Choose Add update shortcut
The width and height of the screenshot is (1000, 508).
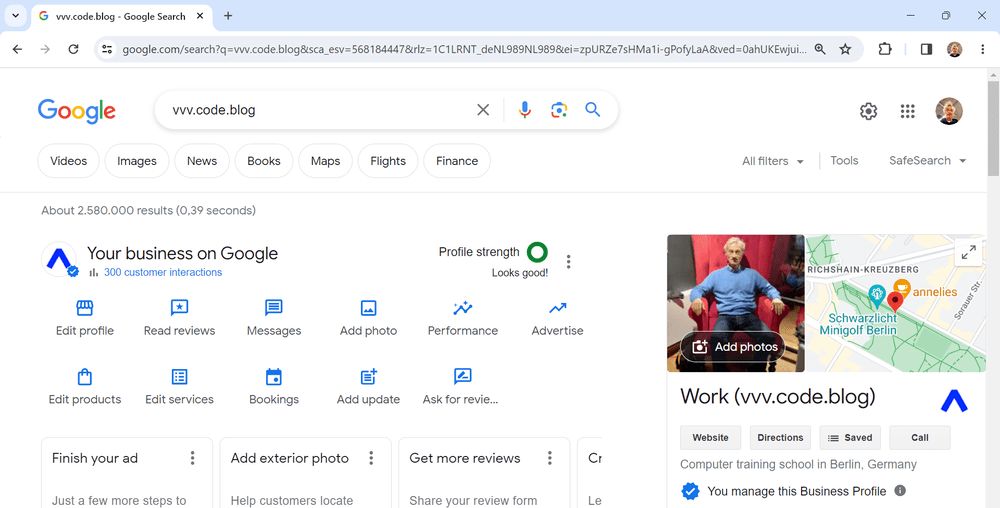(368, 386)
